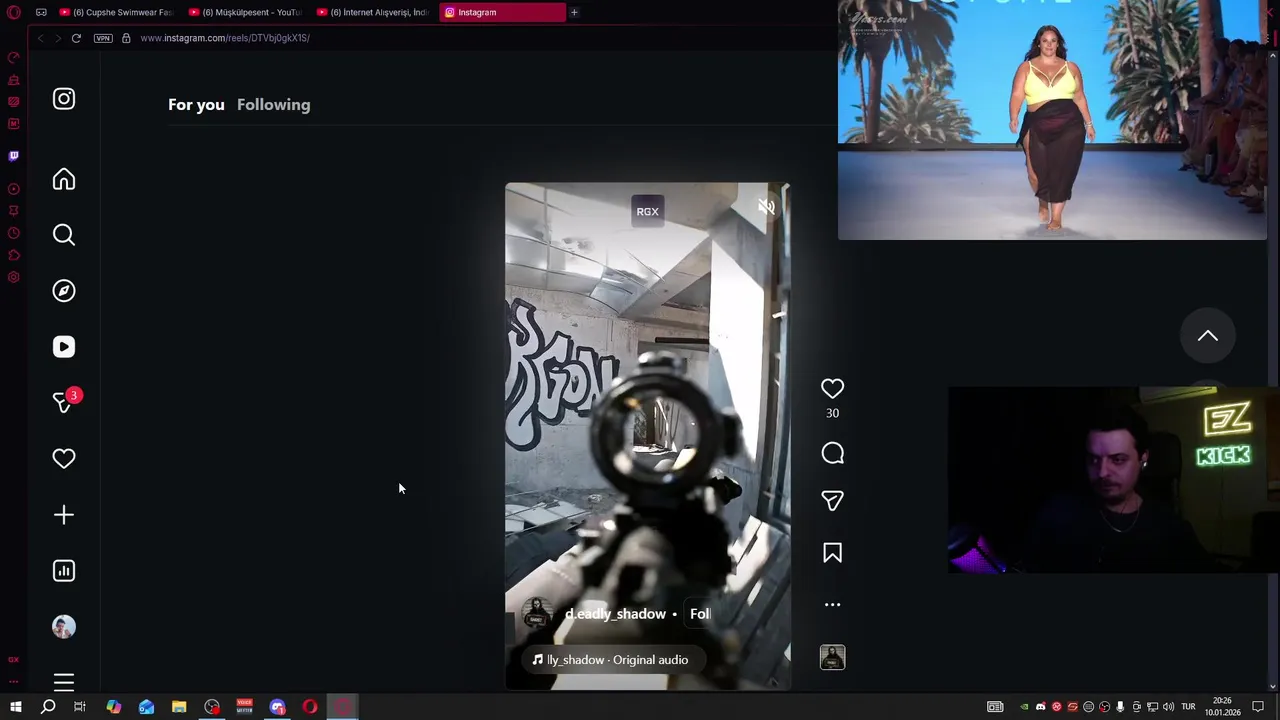Open reel comments bubble icon
1280x720 pixels.
[x=832, y=454]
